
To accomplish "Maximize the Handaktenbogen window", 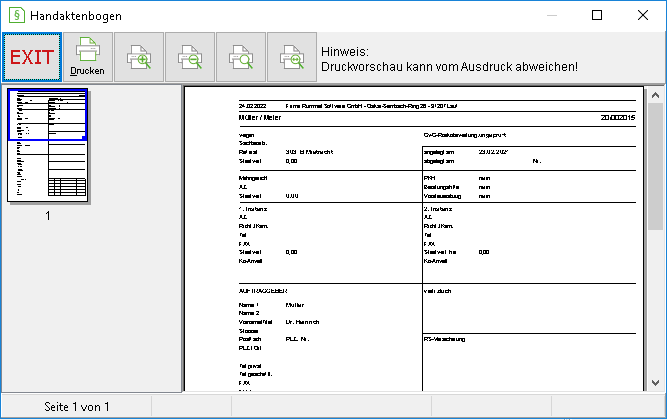I will click(597, 15).
